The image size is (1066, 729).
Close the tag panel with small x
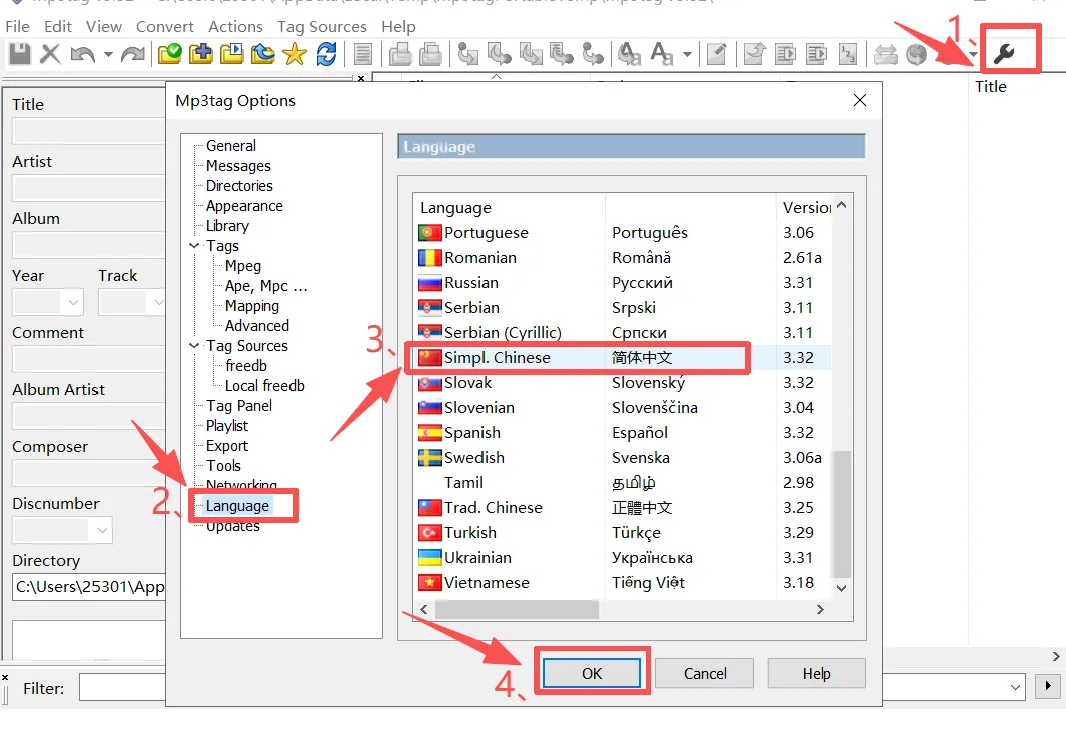click(x=361, y=78)
